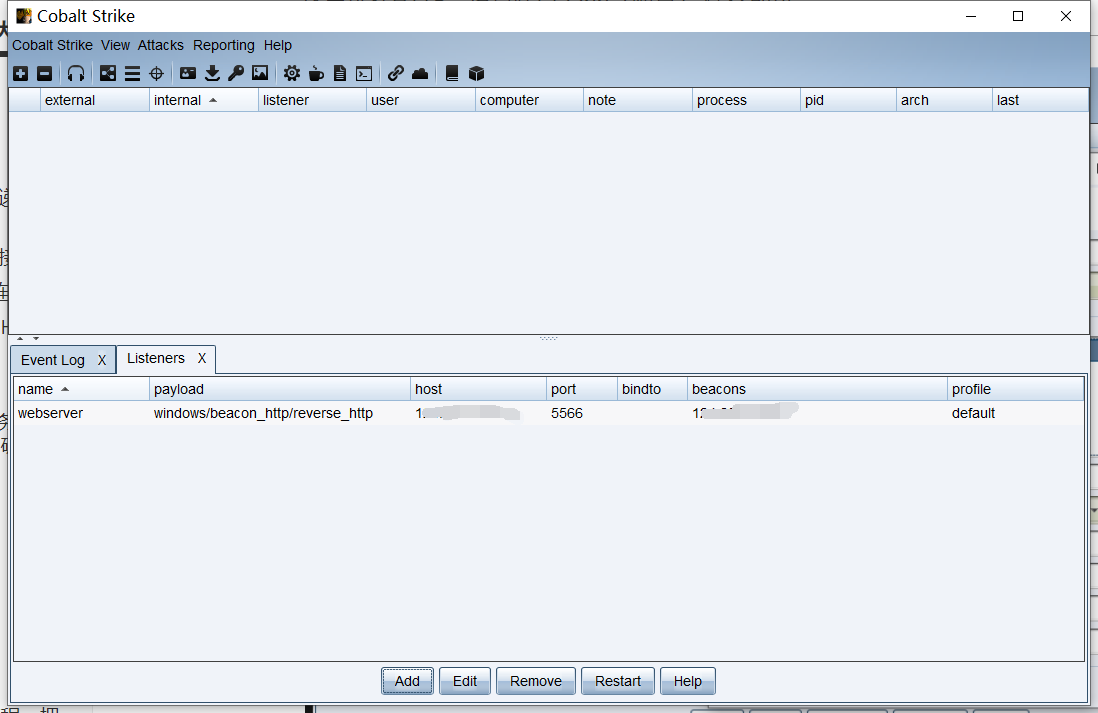Image resolution: width=1098 pixels, height=713 pixels.
Task: Click the Help button below listeners
Action: tap(688, 681)
